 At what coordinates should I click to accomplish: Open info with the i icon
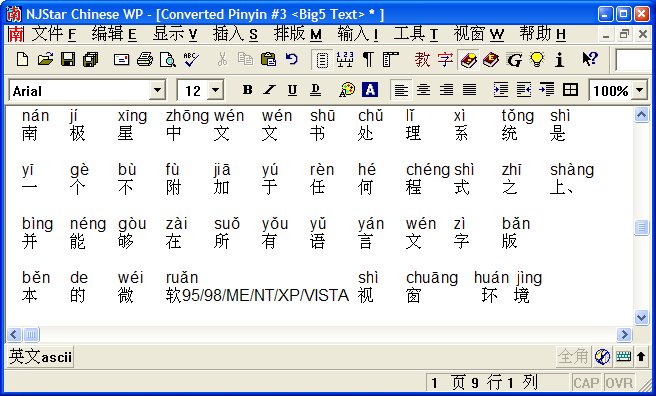coord(559,60)
